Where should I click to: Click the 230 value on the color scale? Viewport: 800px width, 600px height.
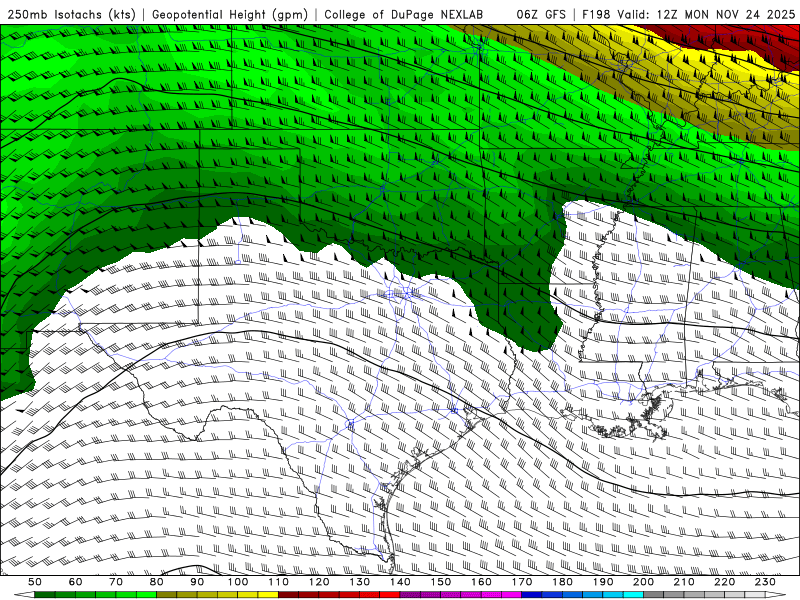[x=765, y=582]
